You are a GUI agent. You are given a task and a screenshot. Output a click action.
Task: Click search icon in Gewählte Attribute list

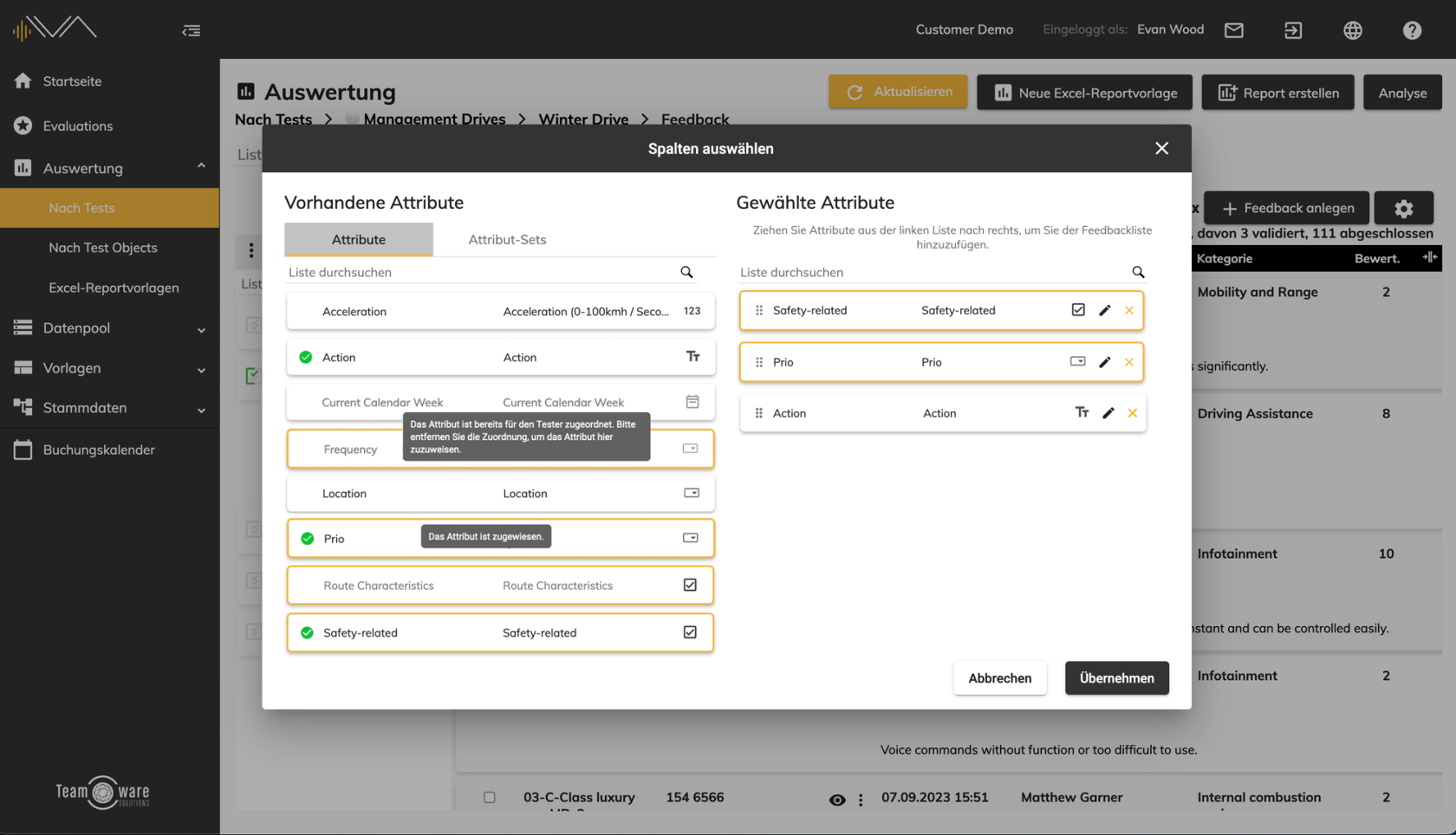(x=1138, y=272)
